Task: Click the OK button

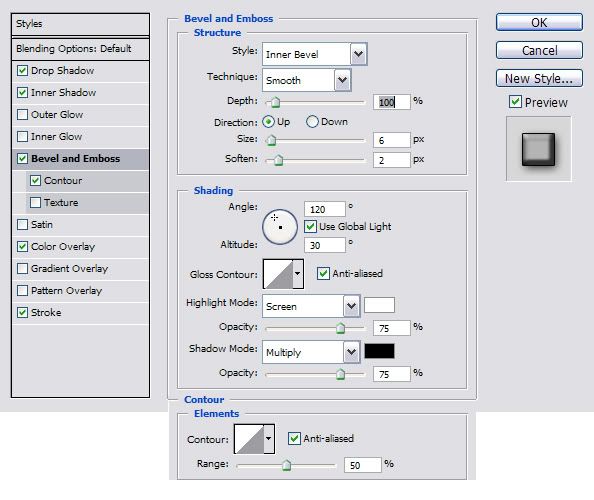Action: coord(539,22)
